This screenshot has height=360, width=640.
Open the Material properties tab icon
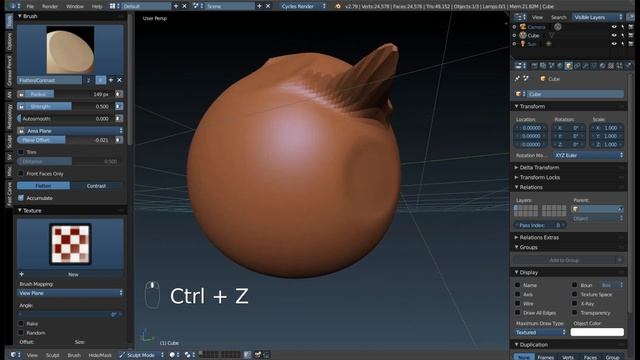click(x=603, y=66)
